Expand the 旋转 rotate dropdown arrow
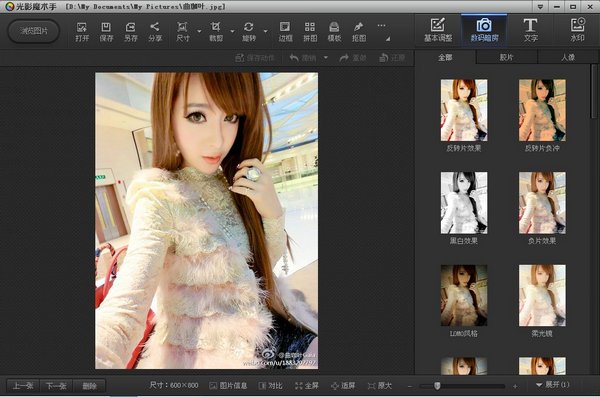 click(265, 31)
